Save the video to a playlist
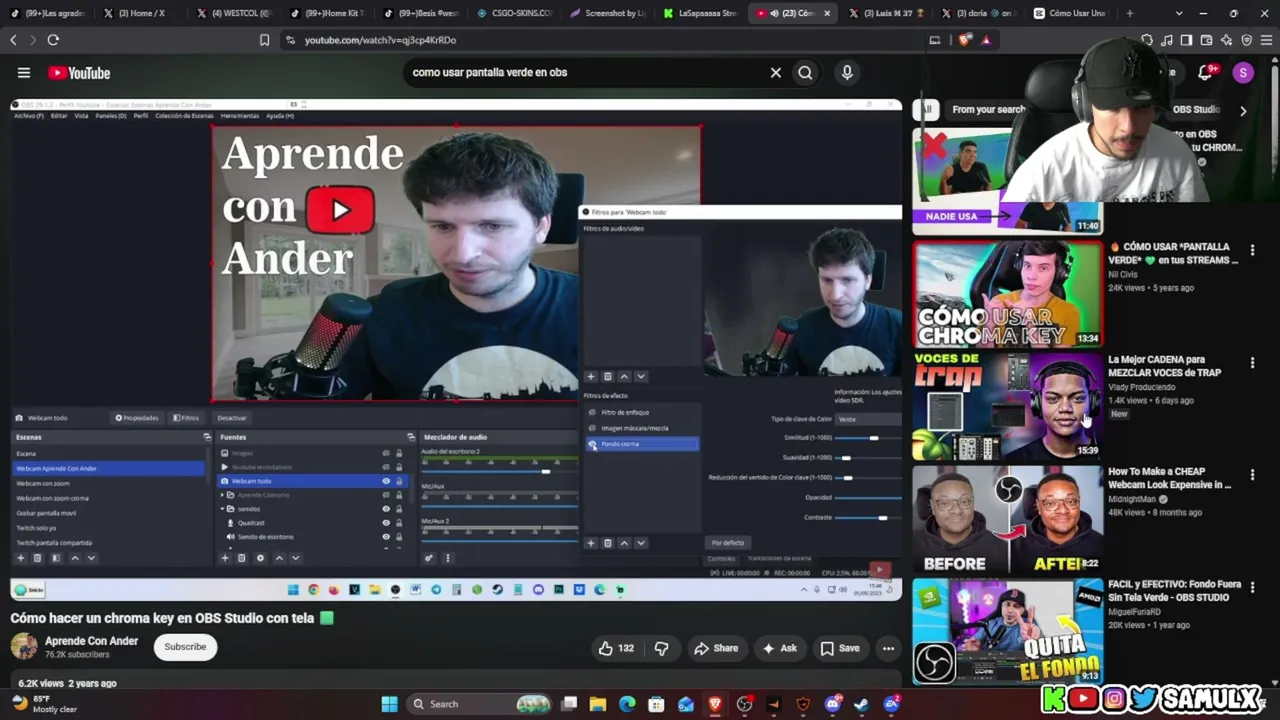Image resolution: width=1280 pixels, height=720 pixels. coord(840,648)
